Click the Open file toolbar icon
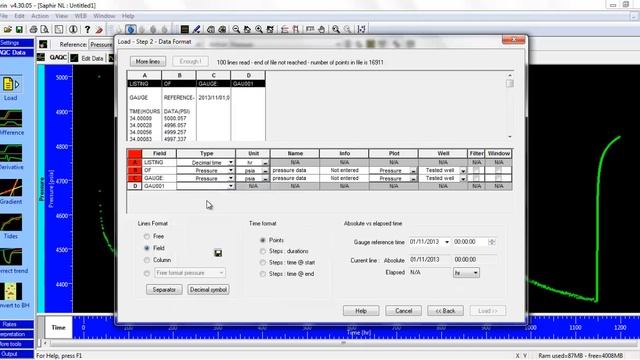 click(x=7, y=29)
